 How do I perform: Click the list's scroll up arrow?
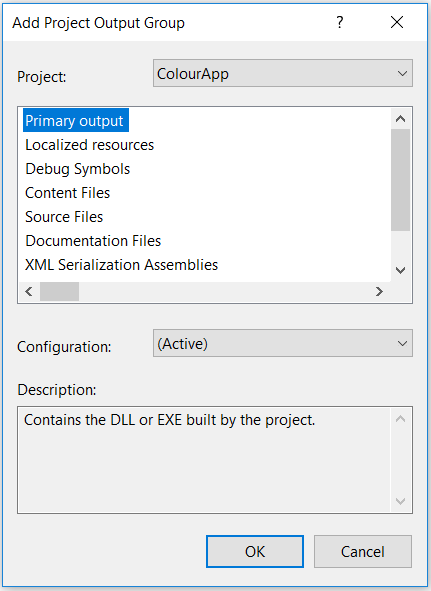click(x=400, y=119)
